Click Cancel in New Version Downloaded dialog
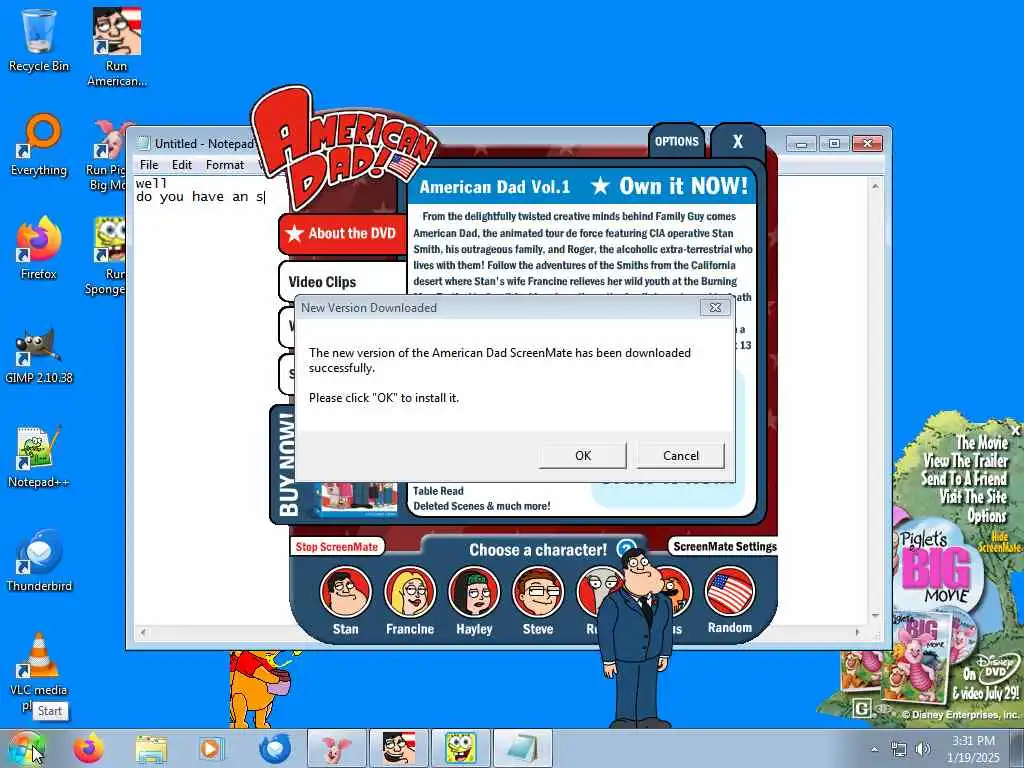The height and width of the screenshot is (768, 1024). pyautogui.click(x=680, y=456)
